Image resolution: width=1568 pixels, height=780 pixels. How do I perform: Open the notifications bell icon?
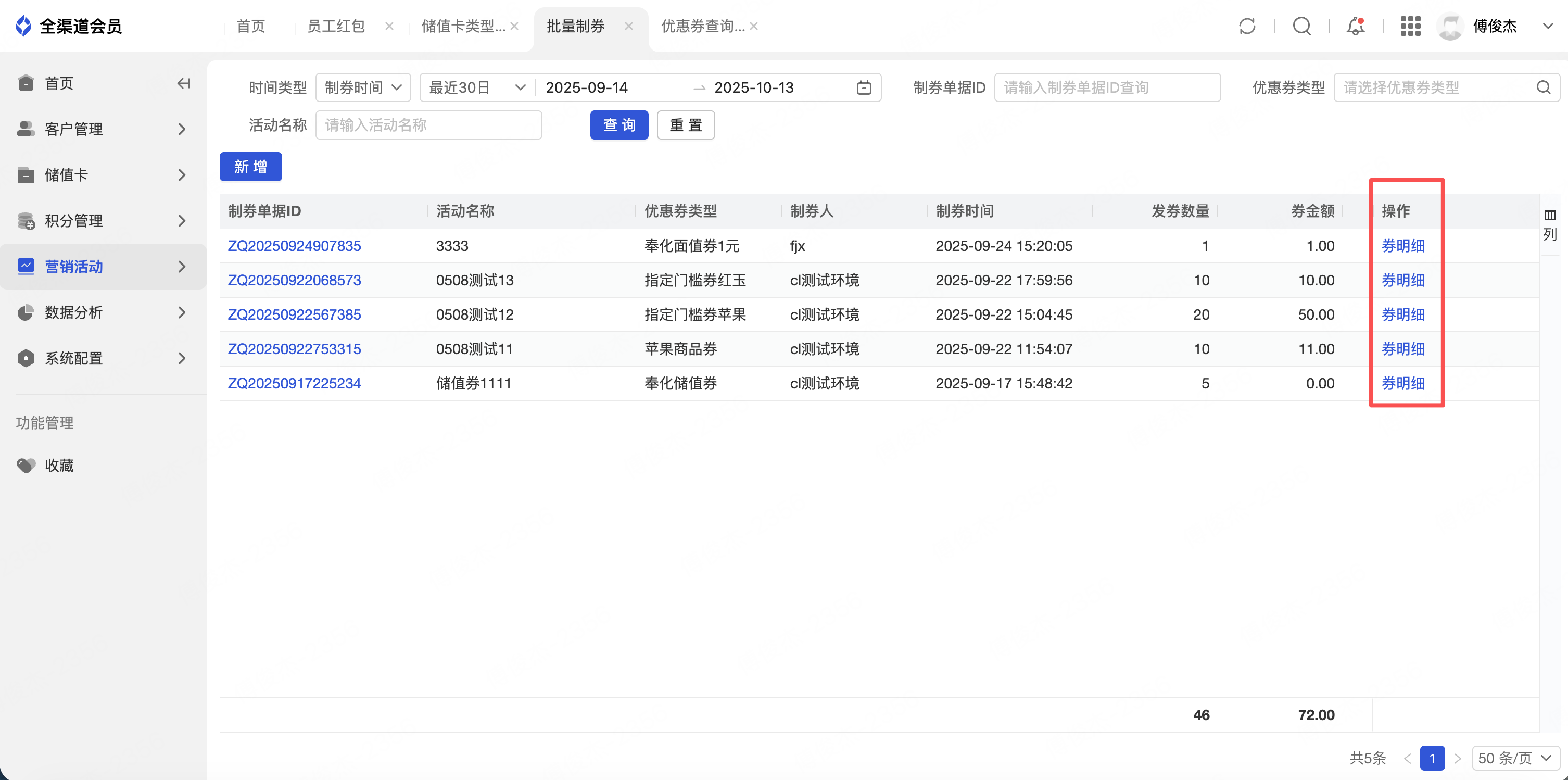(1355, 26)
